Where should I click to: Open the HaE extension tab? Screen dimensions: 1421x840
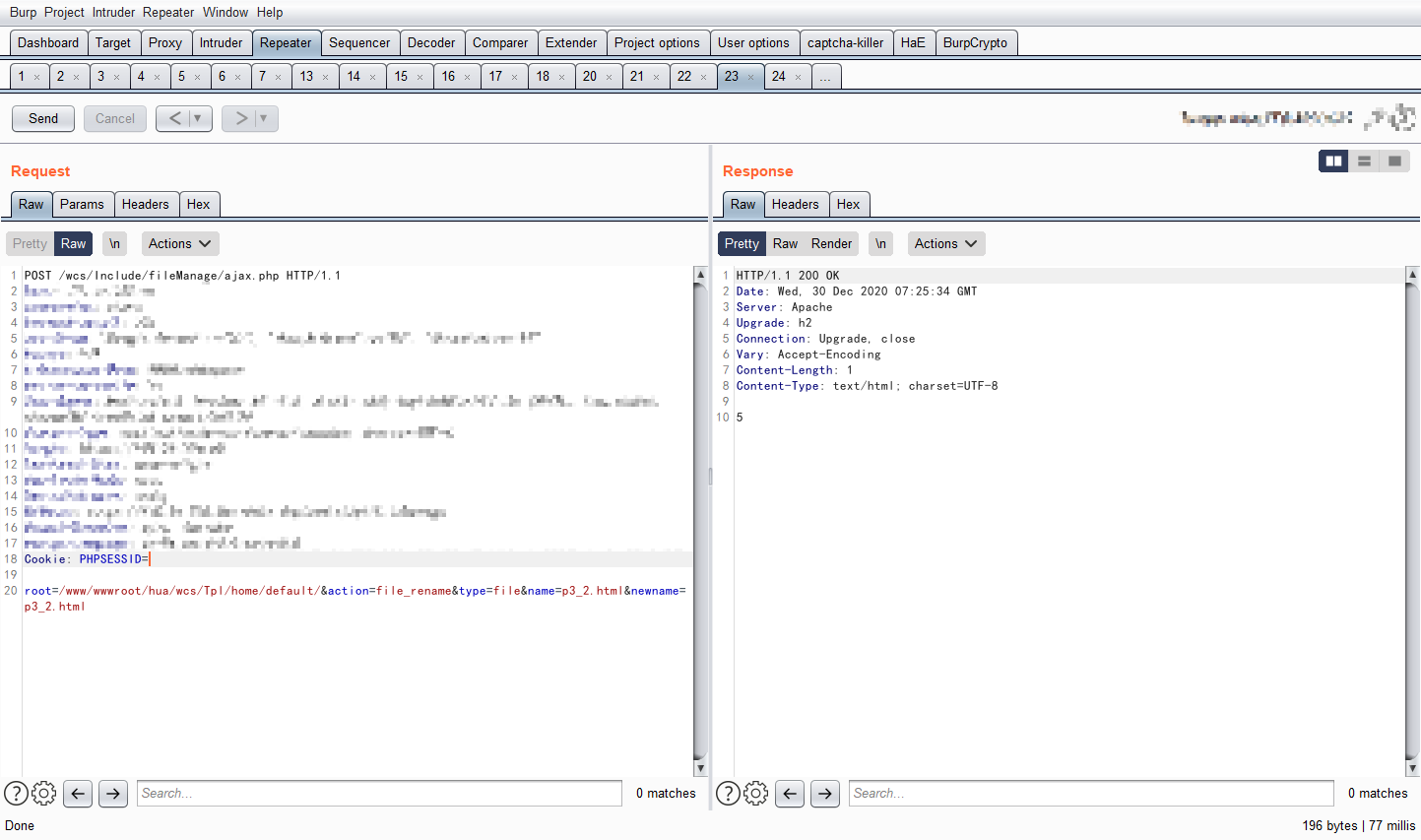pyautogui.click(x=913, y=42)
